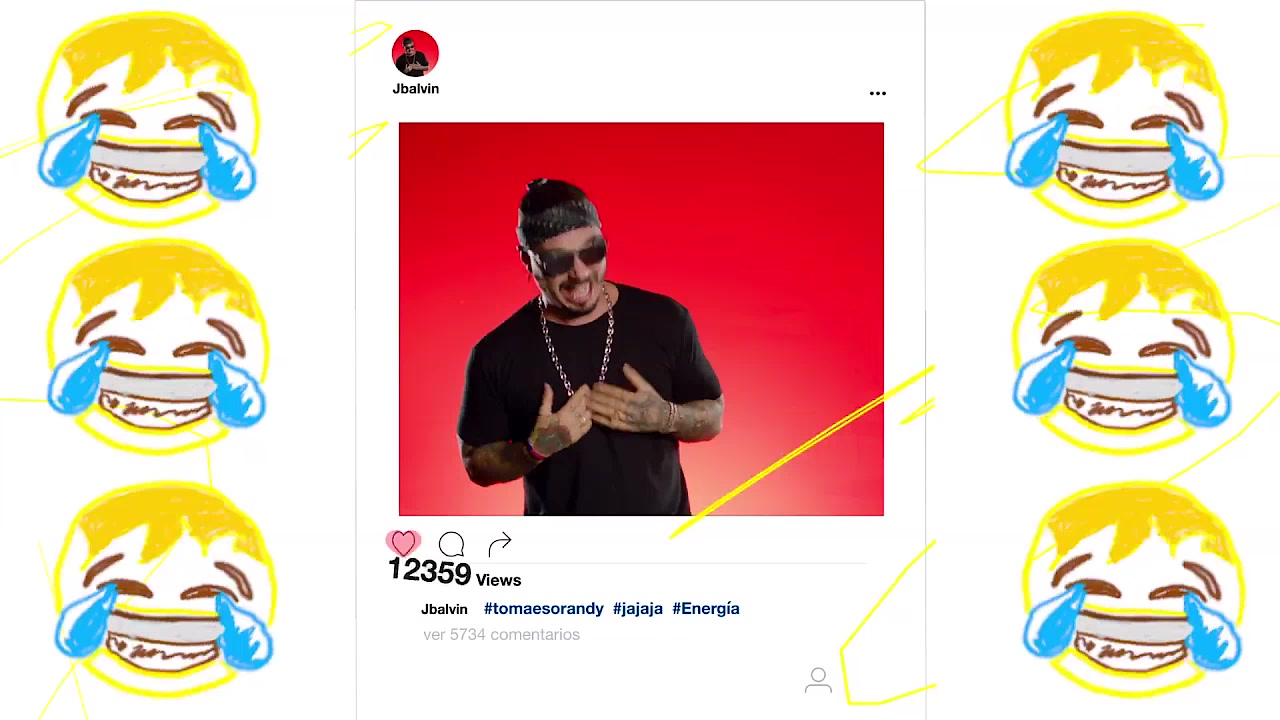
Task: Click the bottom-left laughing emoji drawing
Action: [165, 590]
